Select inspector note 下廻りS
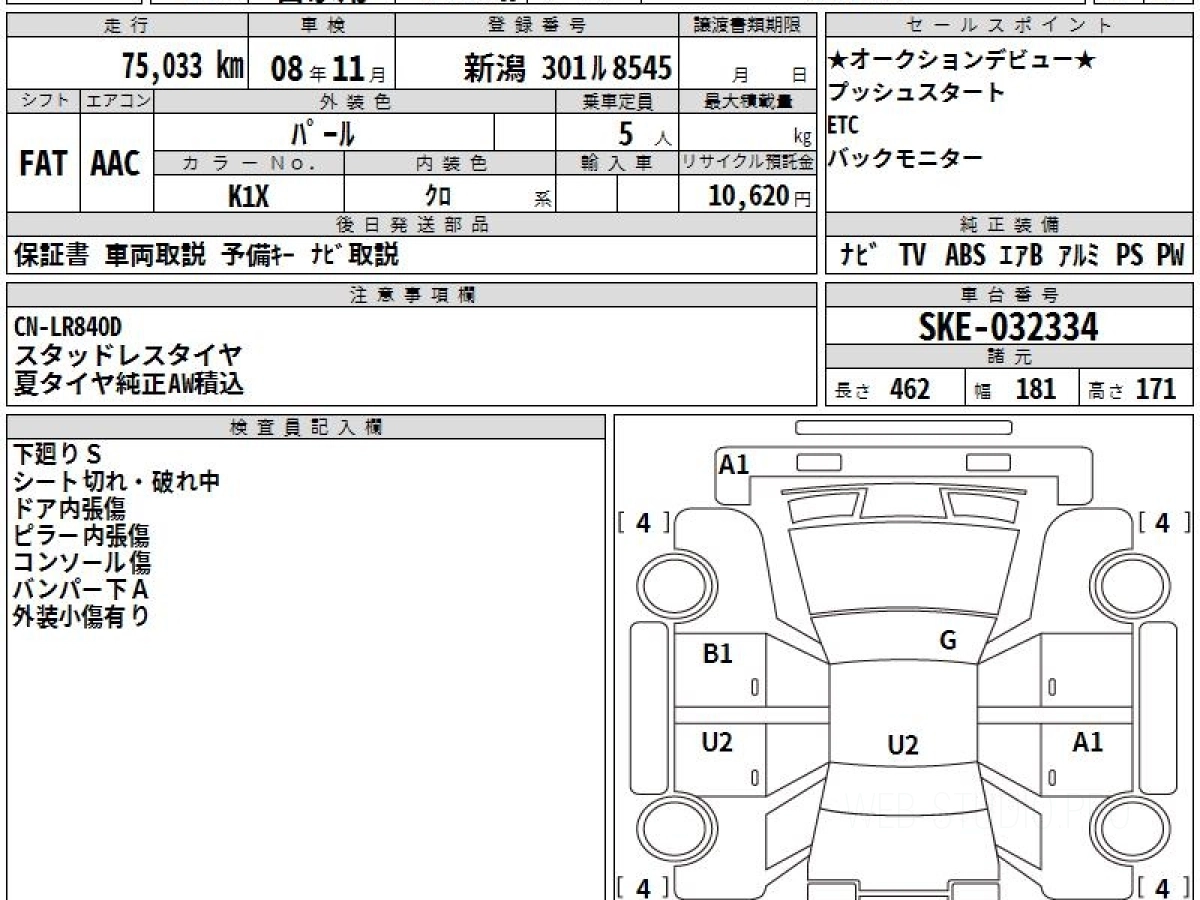The image size is (1200, 900). pos(58,454)
